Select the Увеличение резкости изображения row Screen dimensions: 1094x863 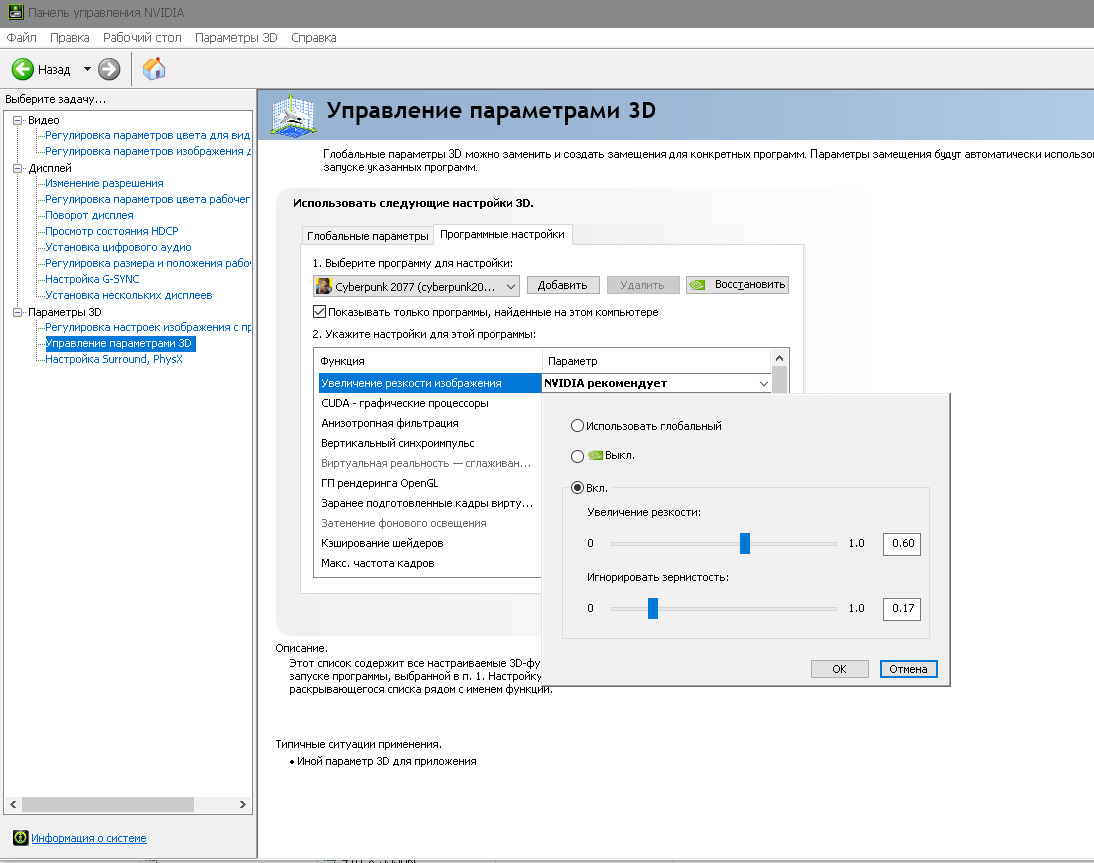point(430,383)
